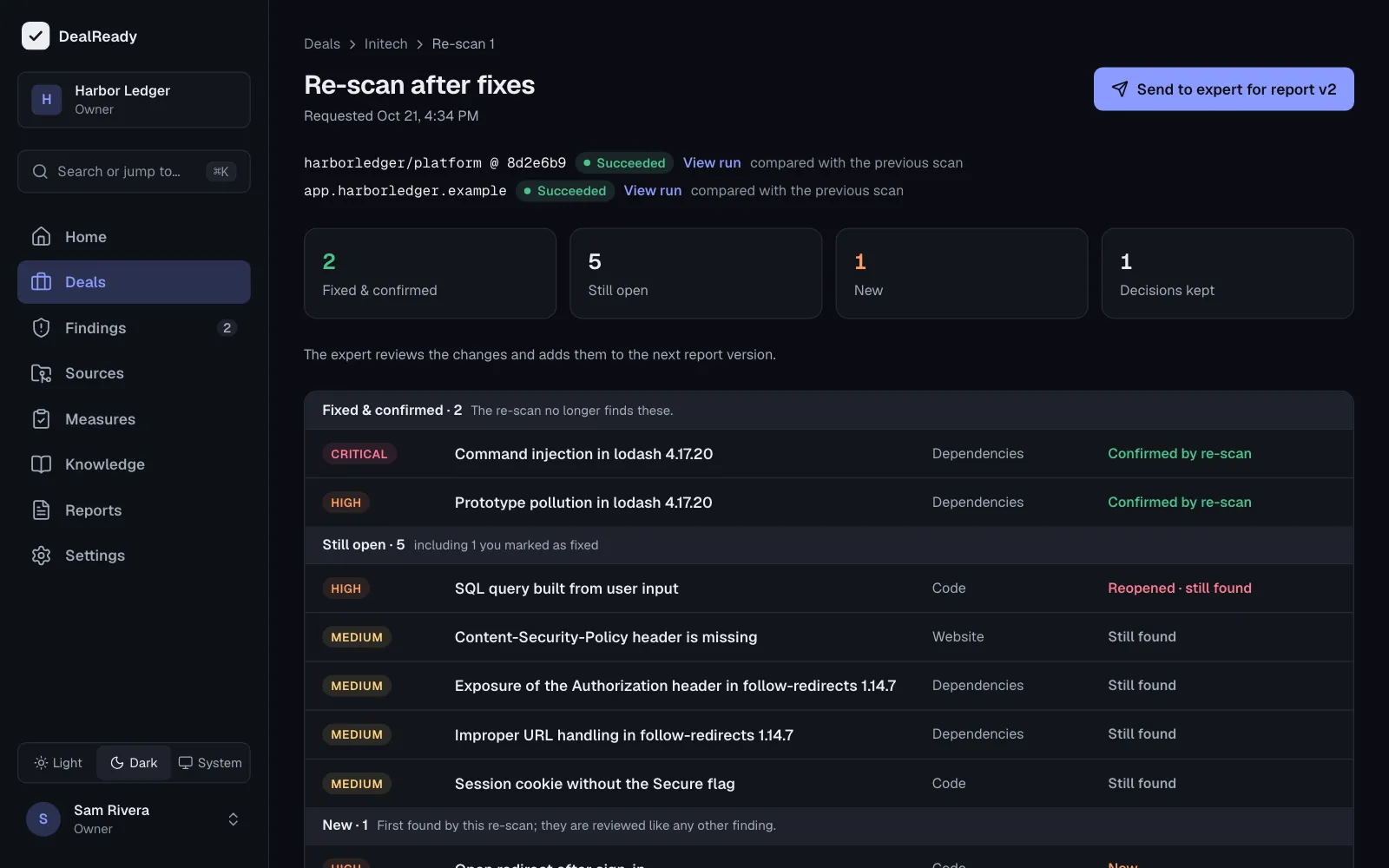Click the Settings gear icon

click(41, 556)
